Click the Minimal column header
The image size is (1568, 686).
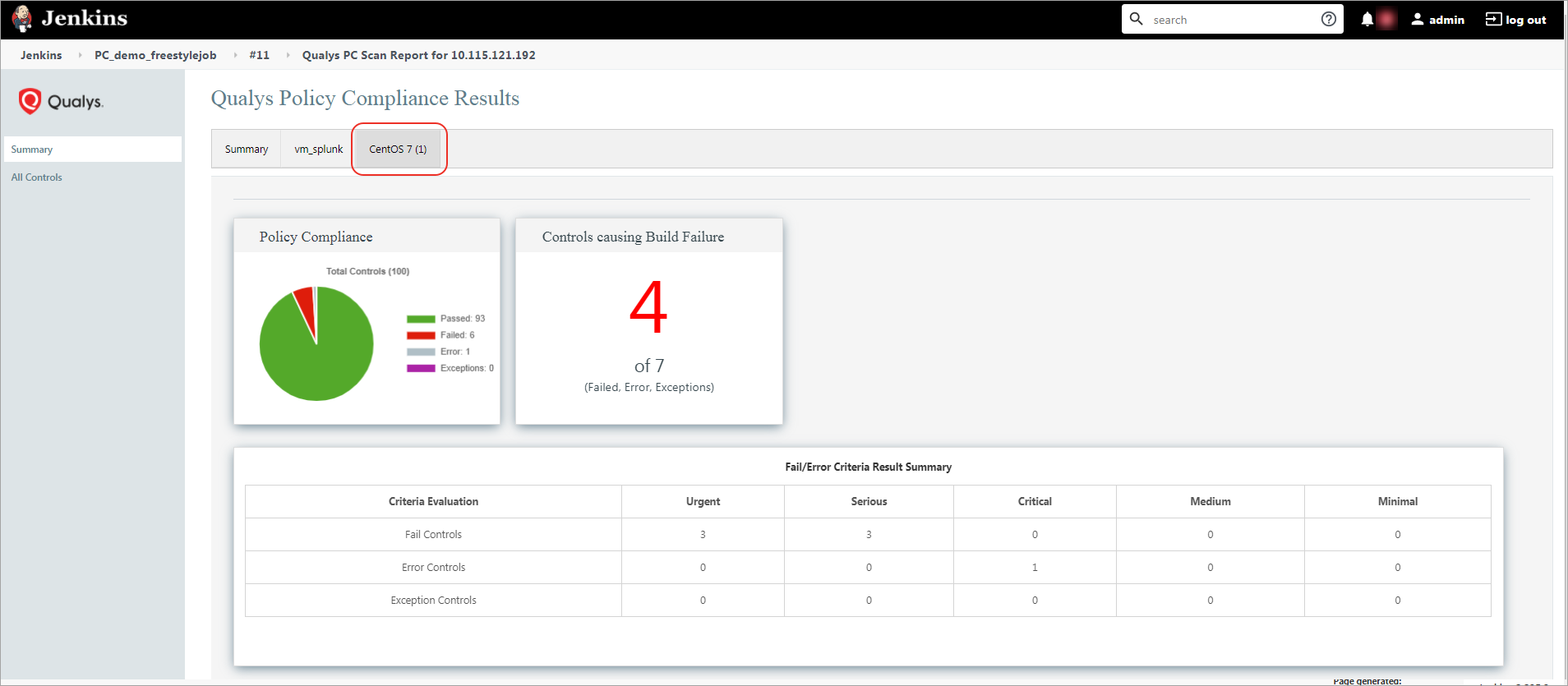(x=1398, y=501)
